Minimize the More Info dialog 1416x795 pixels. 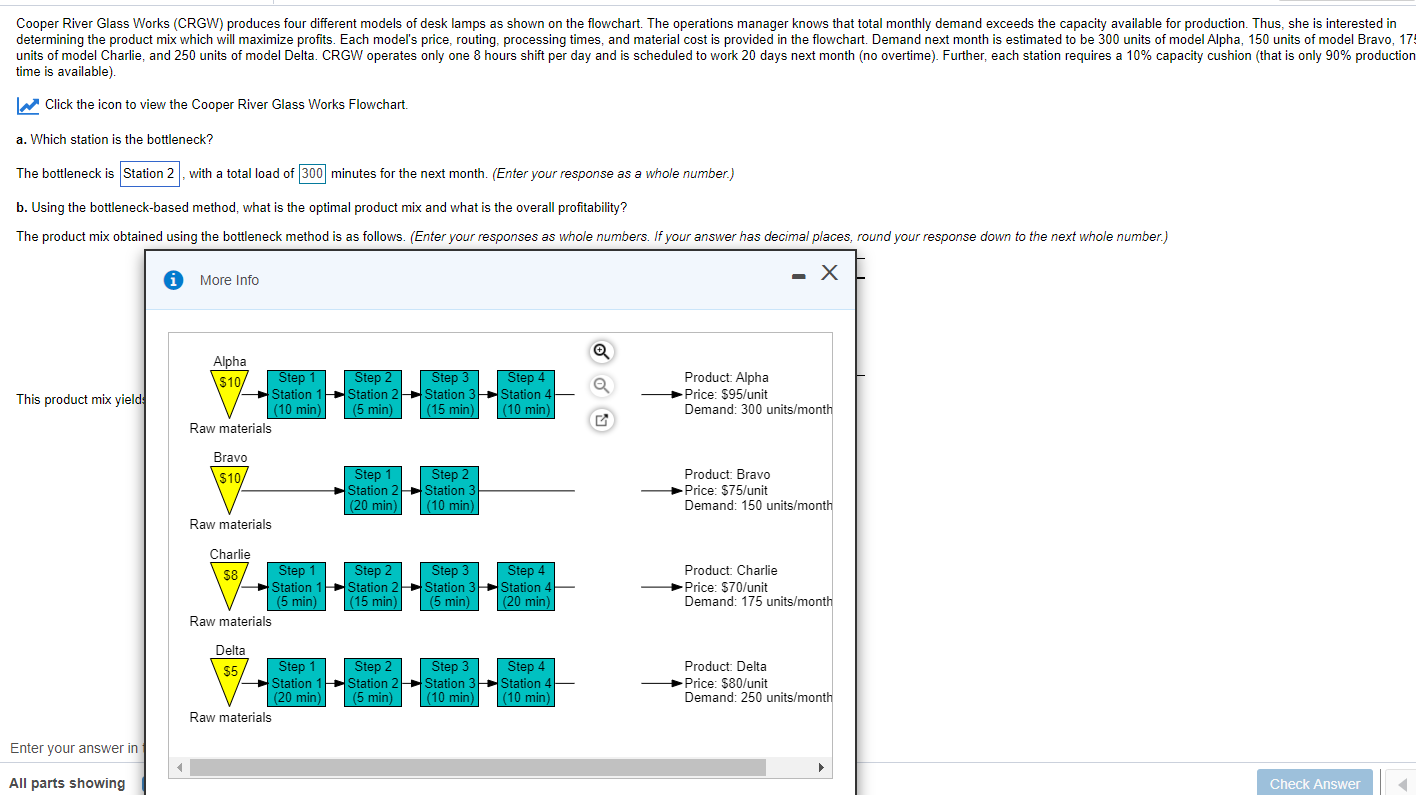798,275
